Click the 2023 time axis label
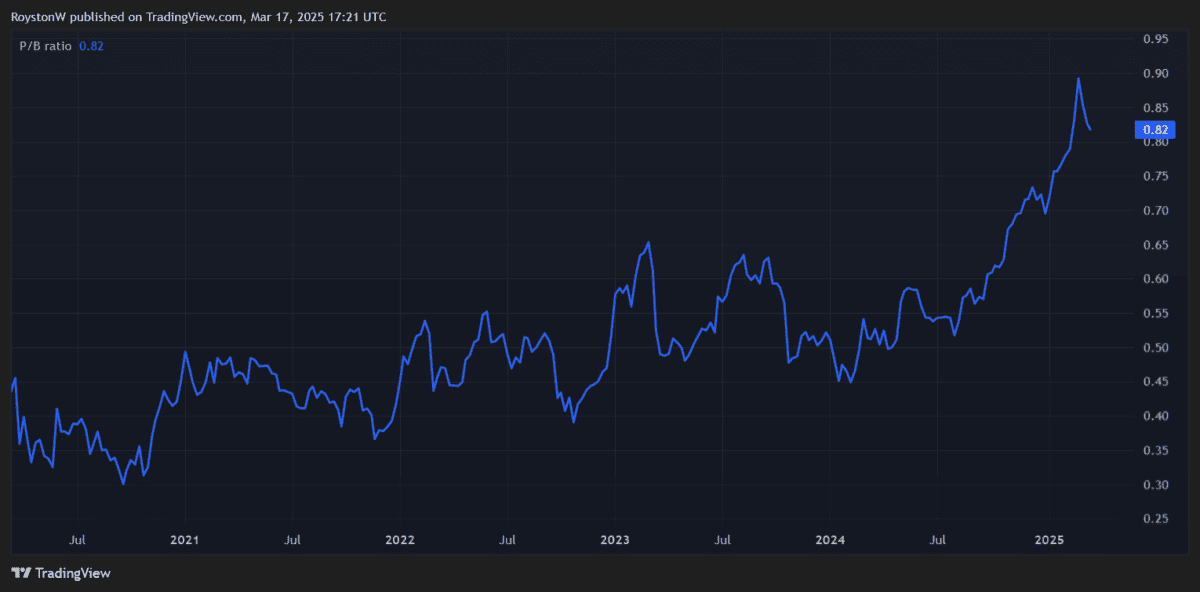The height and width of the screenshot is (592, 1200). click(614, 540)
